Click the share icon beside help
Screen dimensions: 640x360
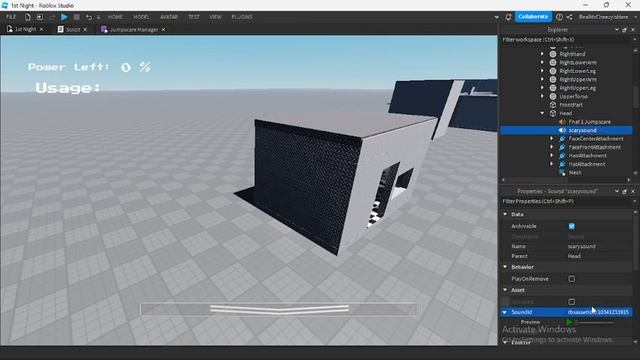[569, 17]
